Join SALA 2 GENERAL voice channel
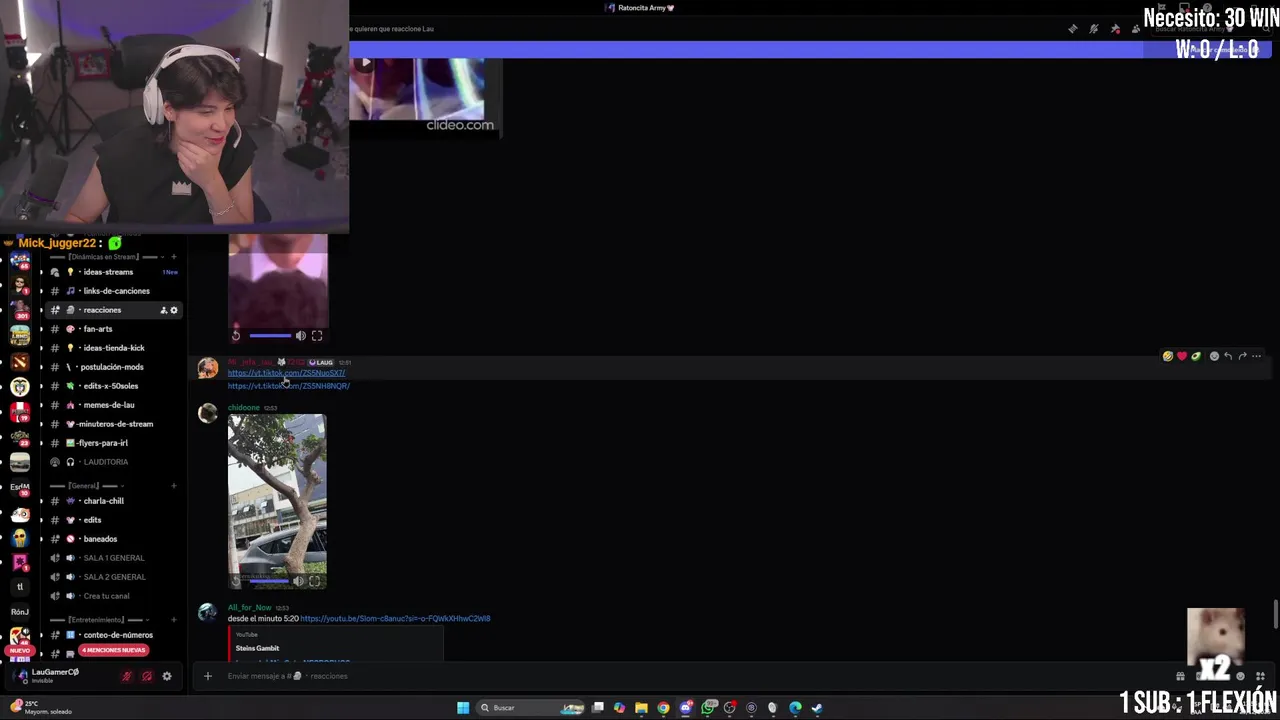This screenshot has height=720, width=1280. coord(114,577)
